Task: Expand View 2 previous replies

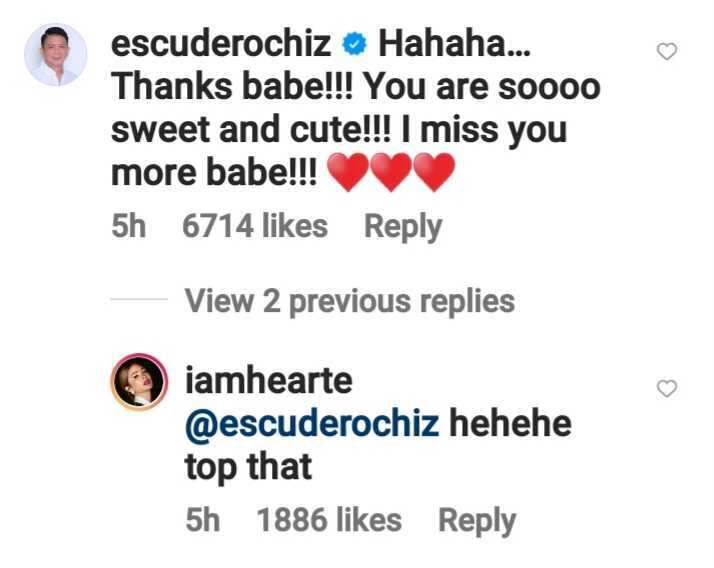Action: point(350,302)
